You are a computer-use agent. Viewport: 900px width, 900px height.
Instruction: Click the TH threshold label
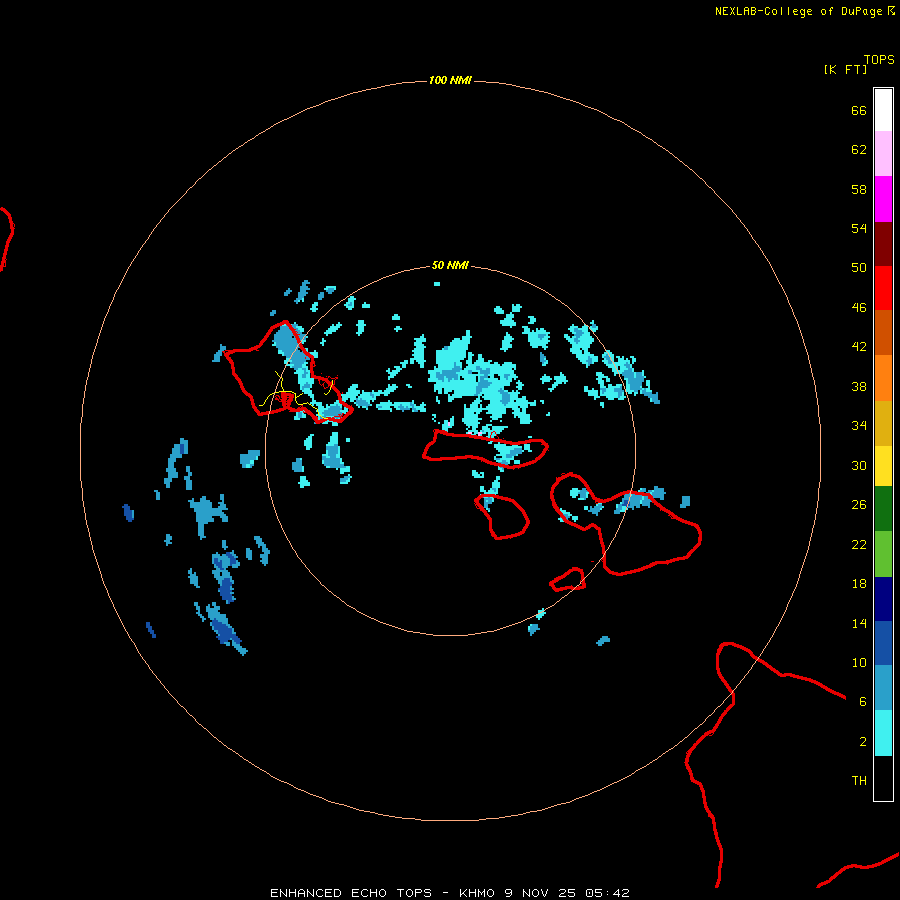click(x=859, y=781)
